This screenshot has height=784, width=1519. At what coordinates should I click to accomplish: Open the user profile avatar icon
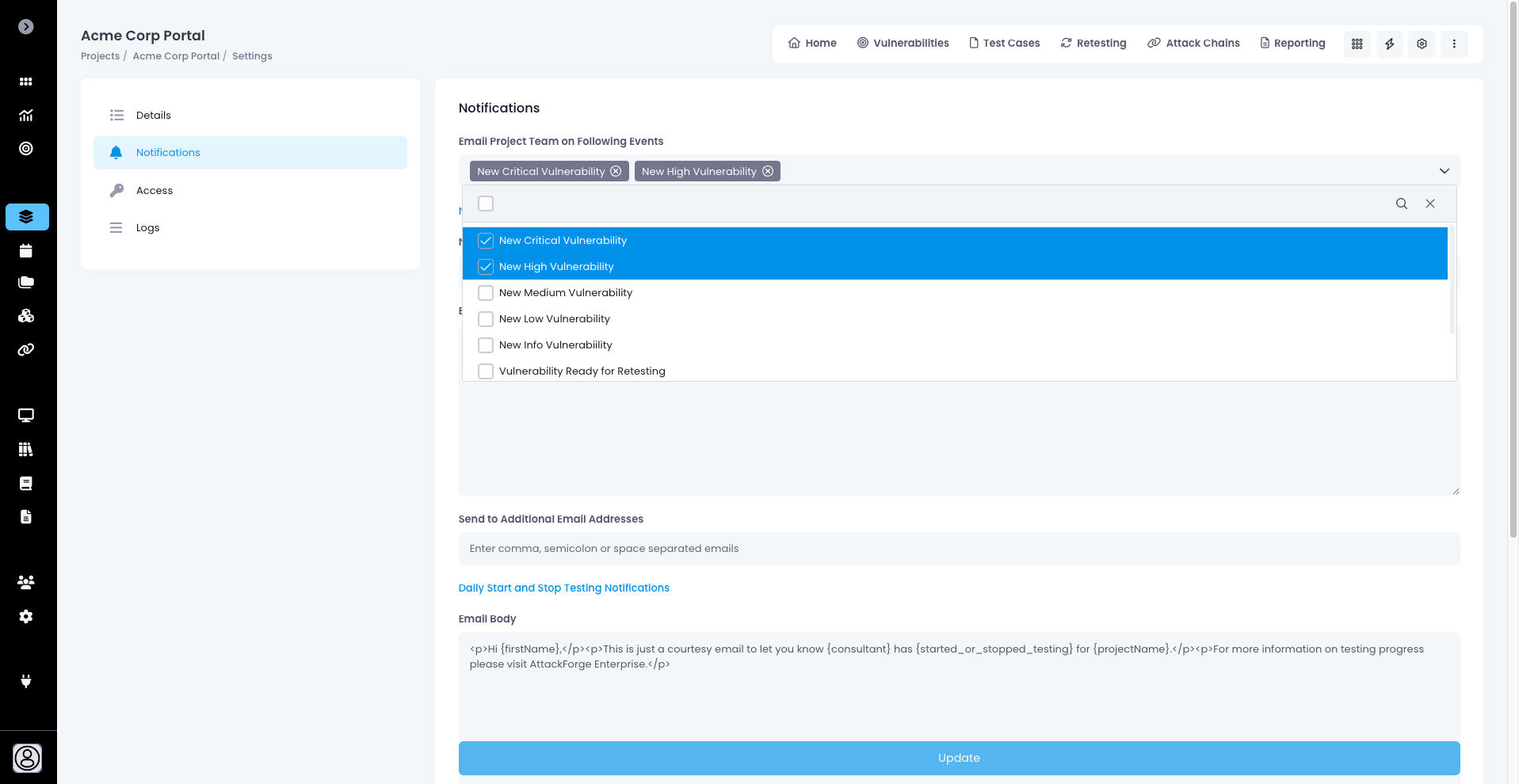click(x=27, y=758)
